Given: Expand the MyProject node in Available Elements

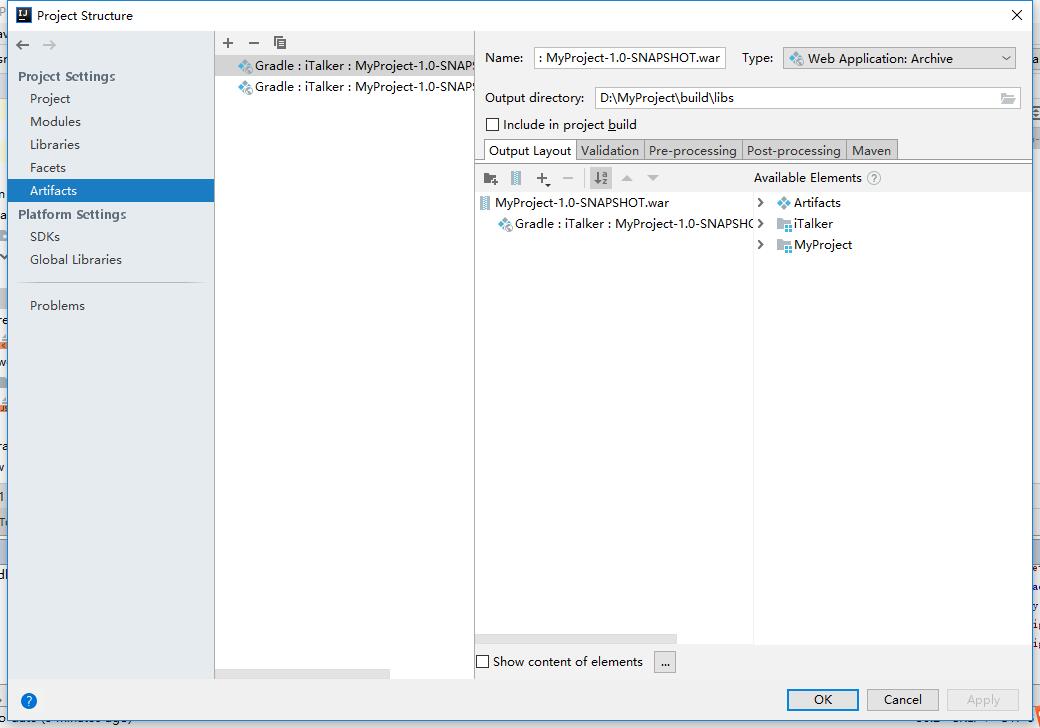Looking at the screenshot, I should (x=761, y=245).
